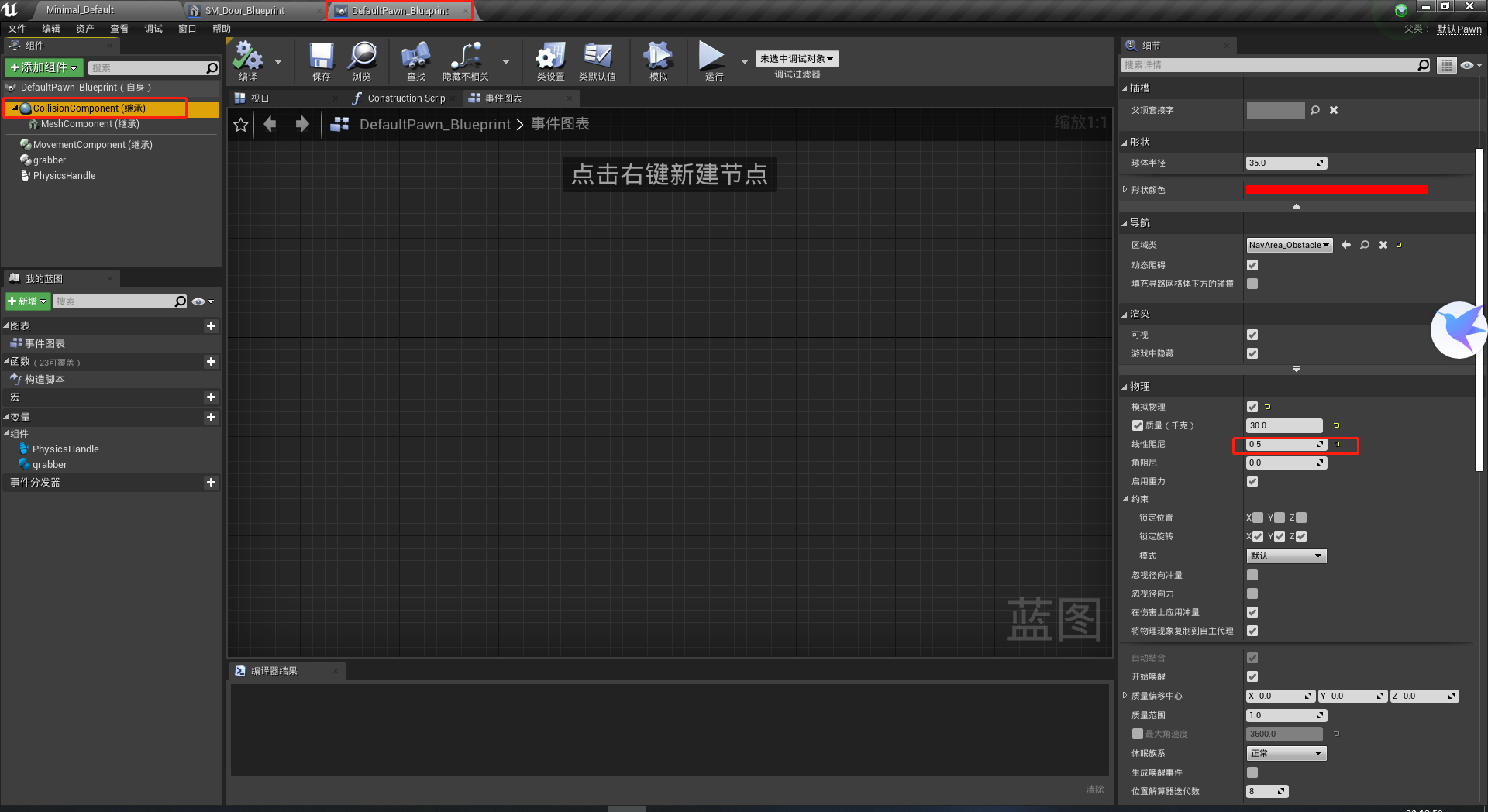Open the 模式 dropdown showing 默认

(1286, 556)
